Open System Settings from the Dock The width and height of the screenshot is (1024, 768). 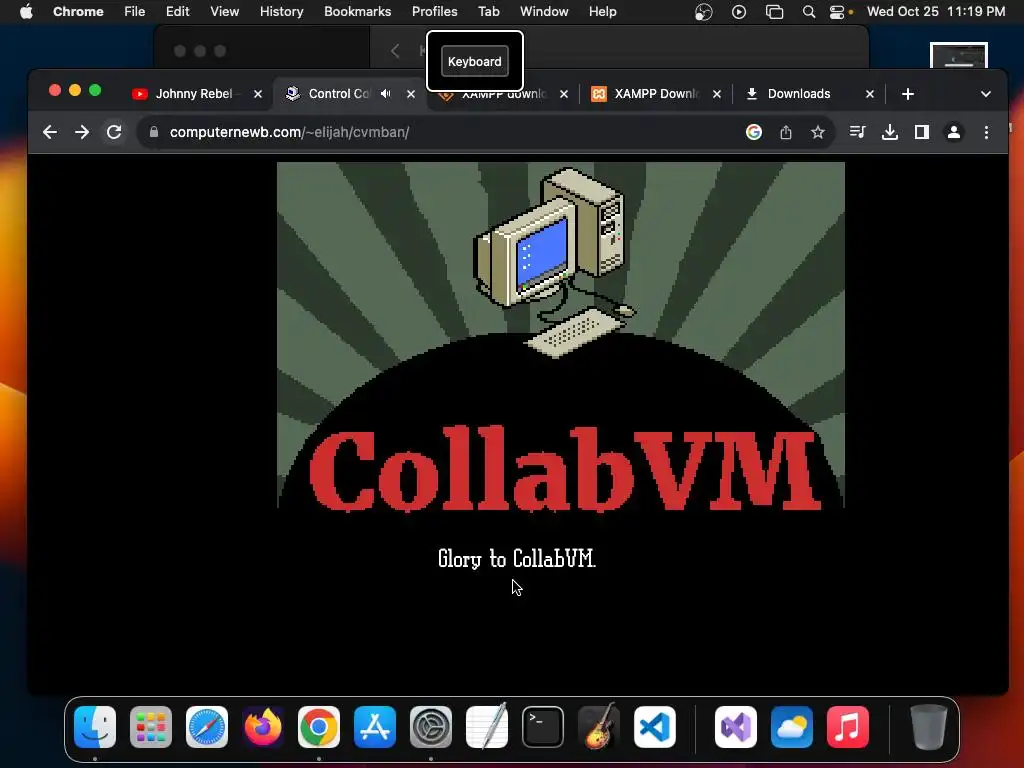pyautogui.click(x=431, y=727)
